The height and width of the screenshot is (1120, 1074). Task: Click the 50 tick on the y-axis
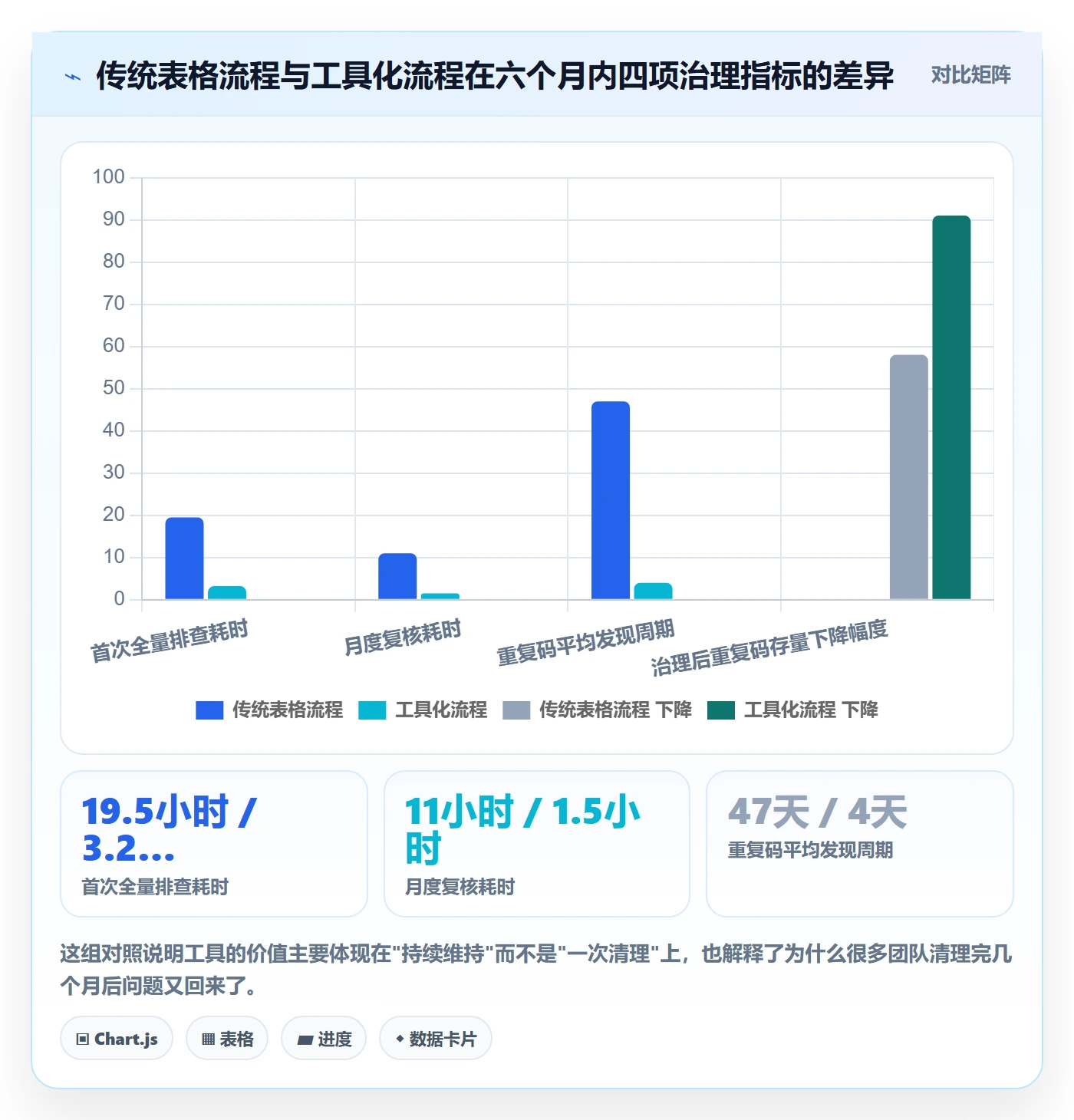click(114, 388)
